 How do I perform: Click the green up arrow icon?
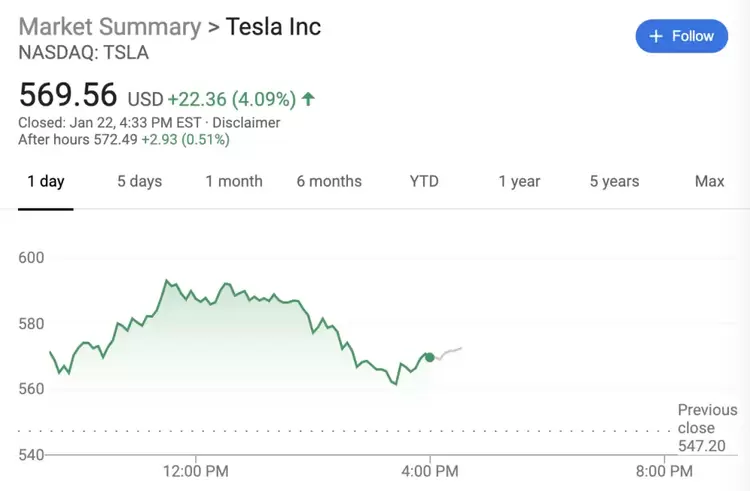tap(309, 99)
